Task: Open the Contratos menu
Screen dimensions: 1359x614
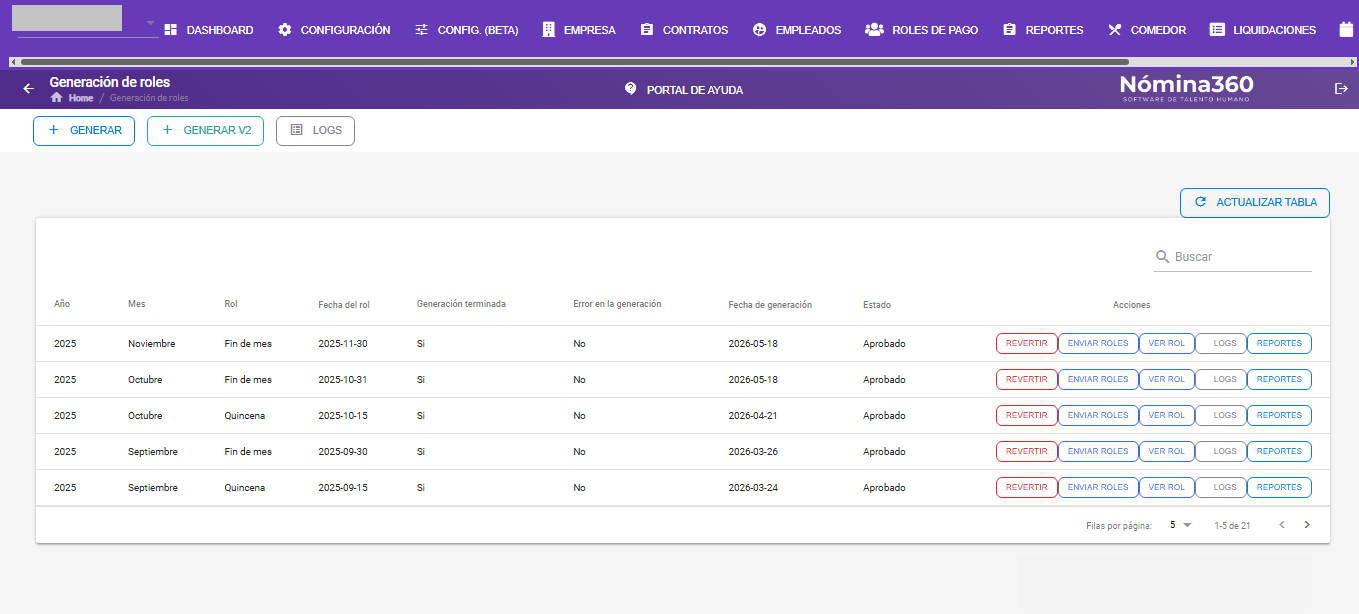Action: tap(684, 30)
